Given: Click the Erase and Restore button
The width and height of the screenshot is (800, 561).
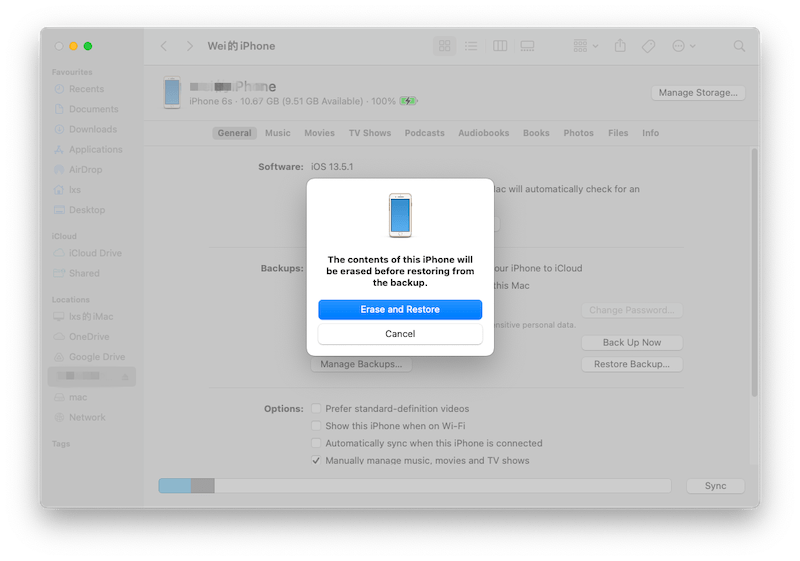Looking at the screenshot, I should [x=400, y=310].
